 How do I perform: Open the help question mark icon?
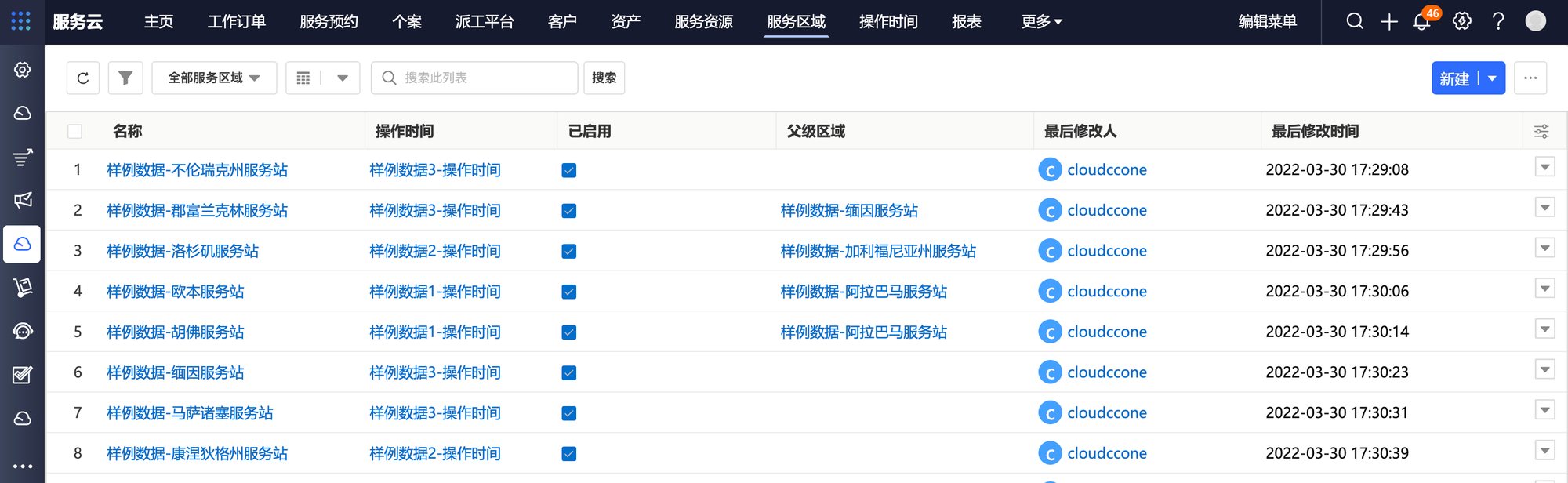point(1498,21)
